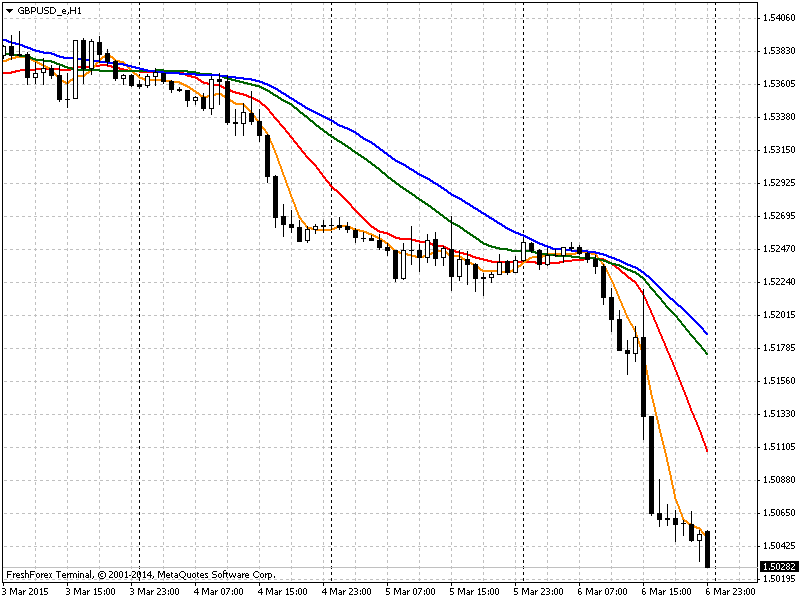Click the 1.52470 price axis label

779,249
